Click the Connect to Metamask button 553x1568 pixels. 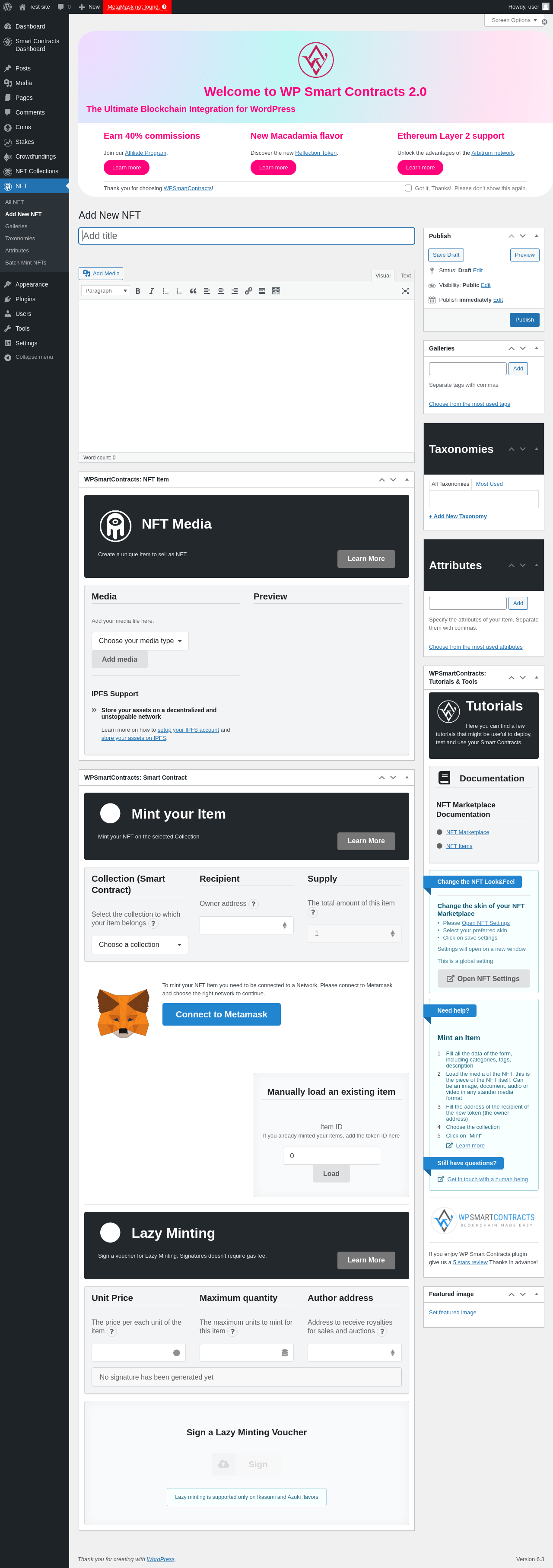coord(222,1014)
